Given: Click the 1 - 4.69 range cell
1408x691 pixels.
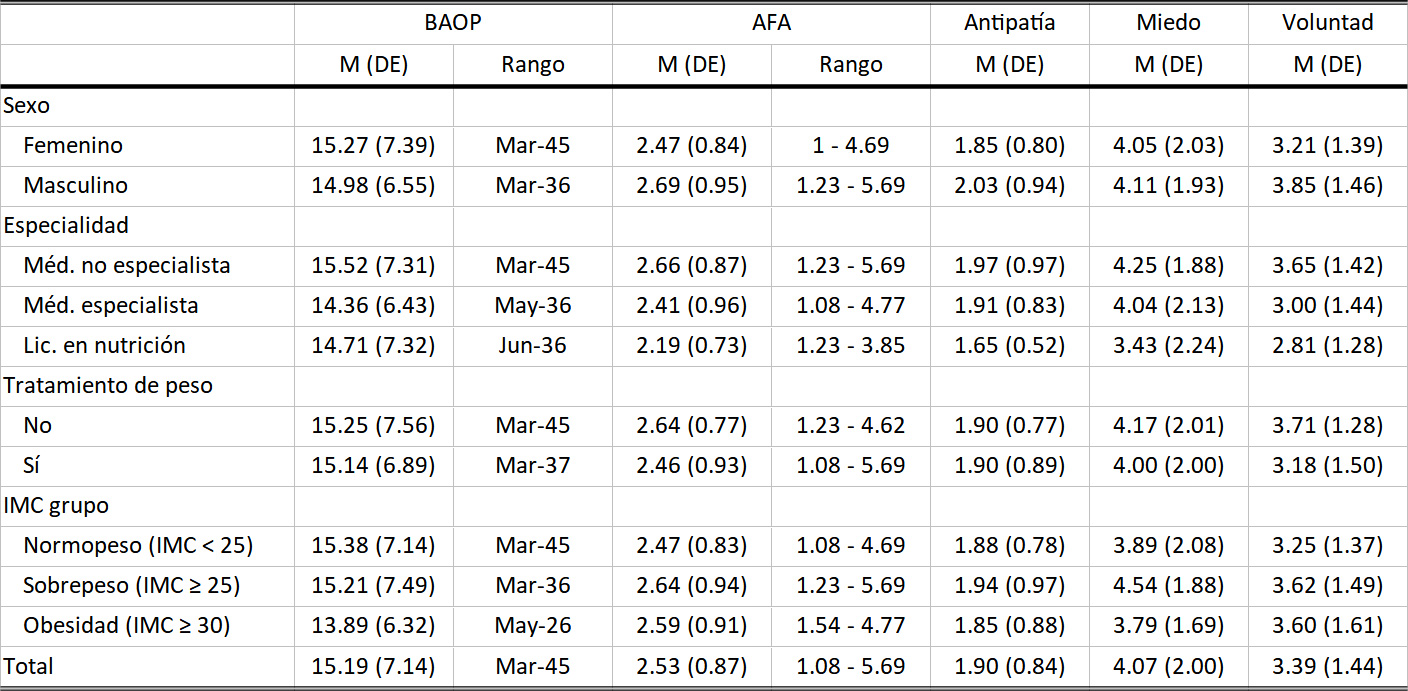Looking at the screenshot, I should tap(850, 145).
